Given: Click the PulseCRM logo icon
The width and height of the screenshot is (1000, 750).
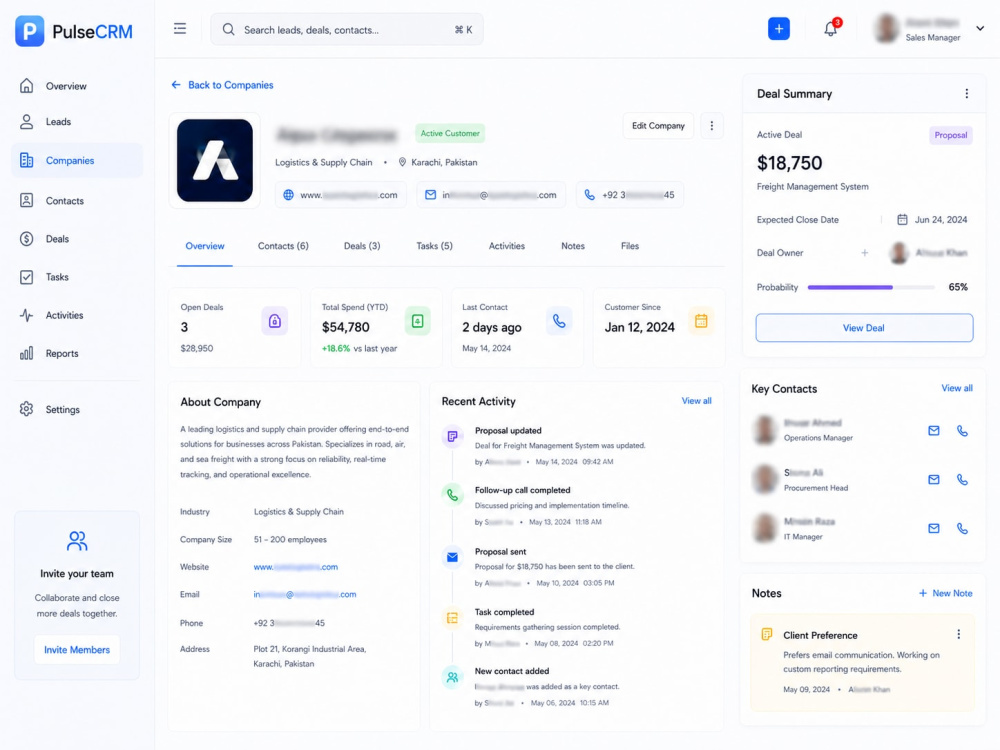Looking at the screenshot, I should [x=29, y=31].
